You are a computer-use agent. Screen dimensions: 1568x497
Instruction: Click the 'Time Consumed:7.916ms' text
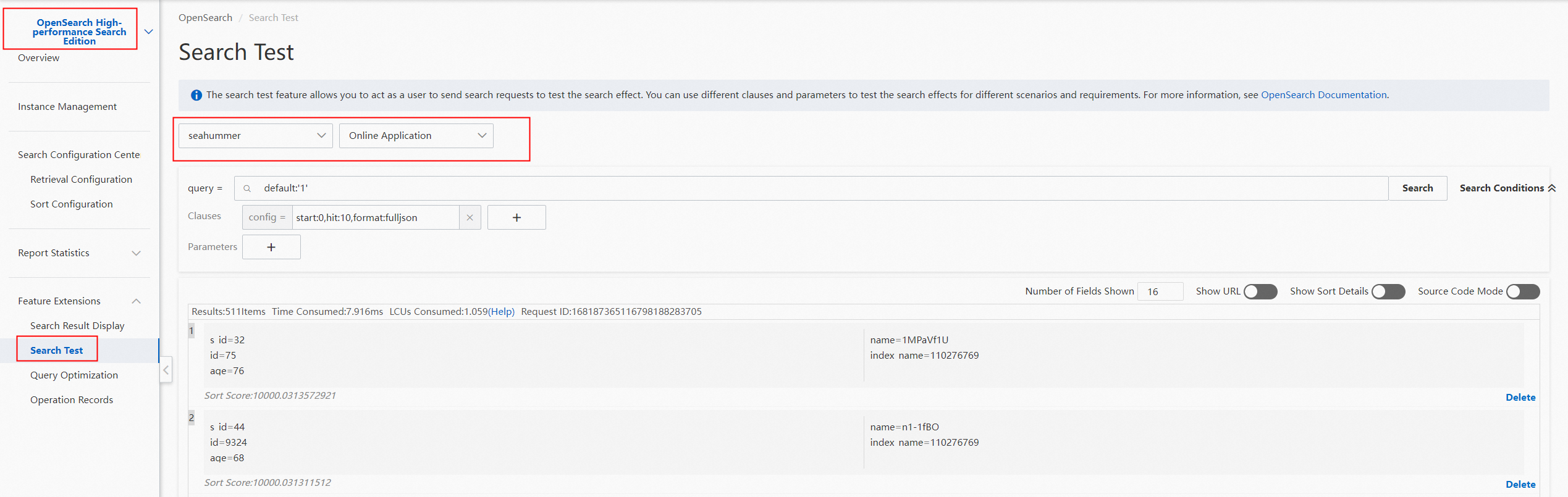tap(327, 312)
